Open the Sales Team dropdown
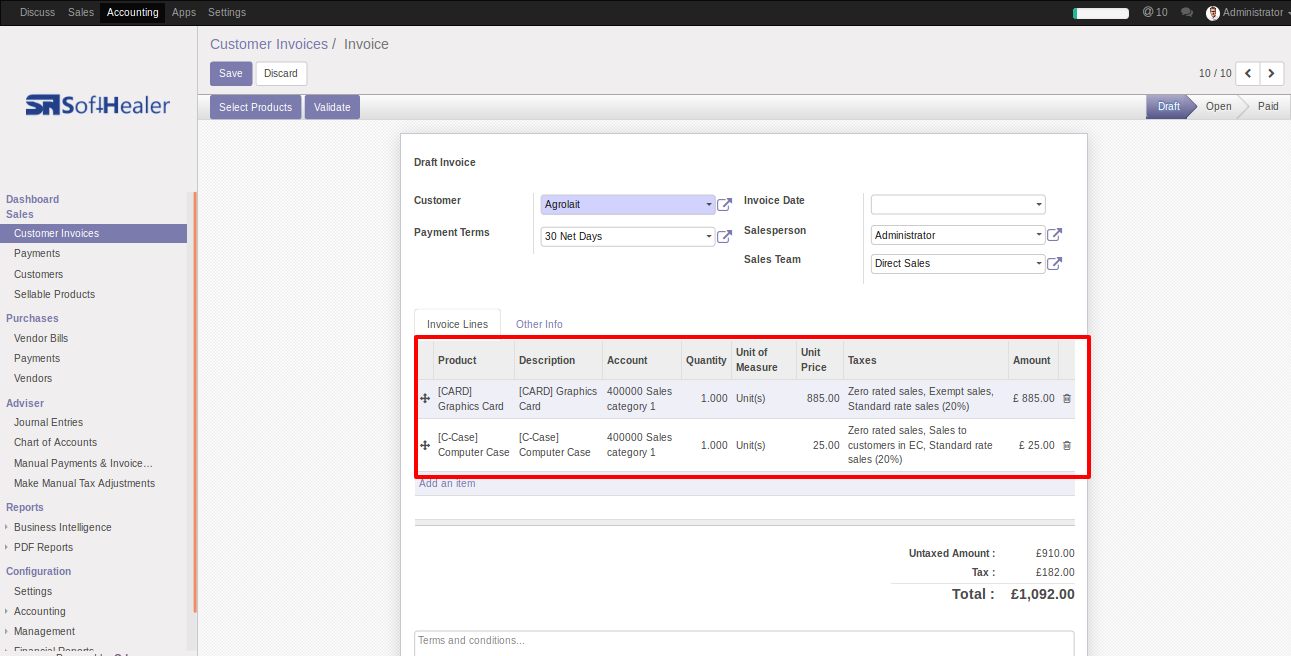Screen dimensions: 1291x656 tap(958, 264)
